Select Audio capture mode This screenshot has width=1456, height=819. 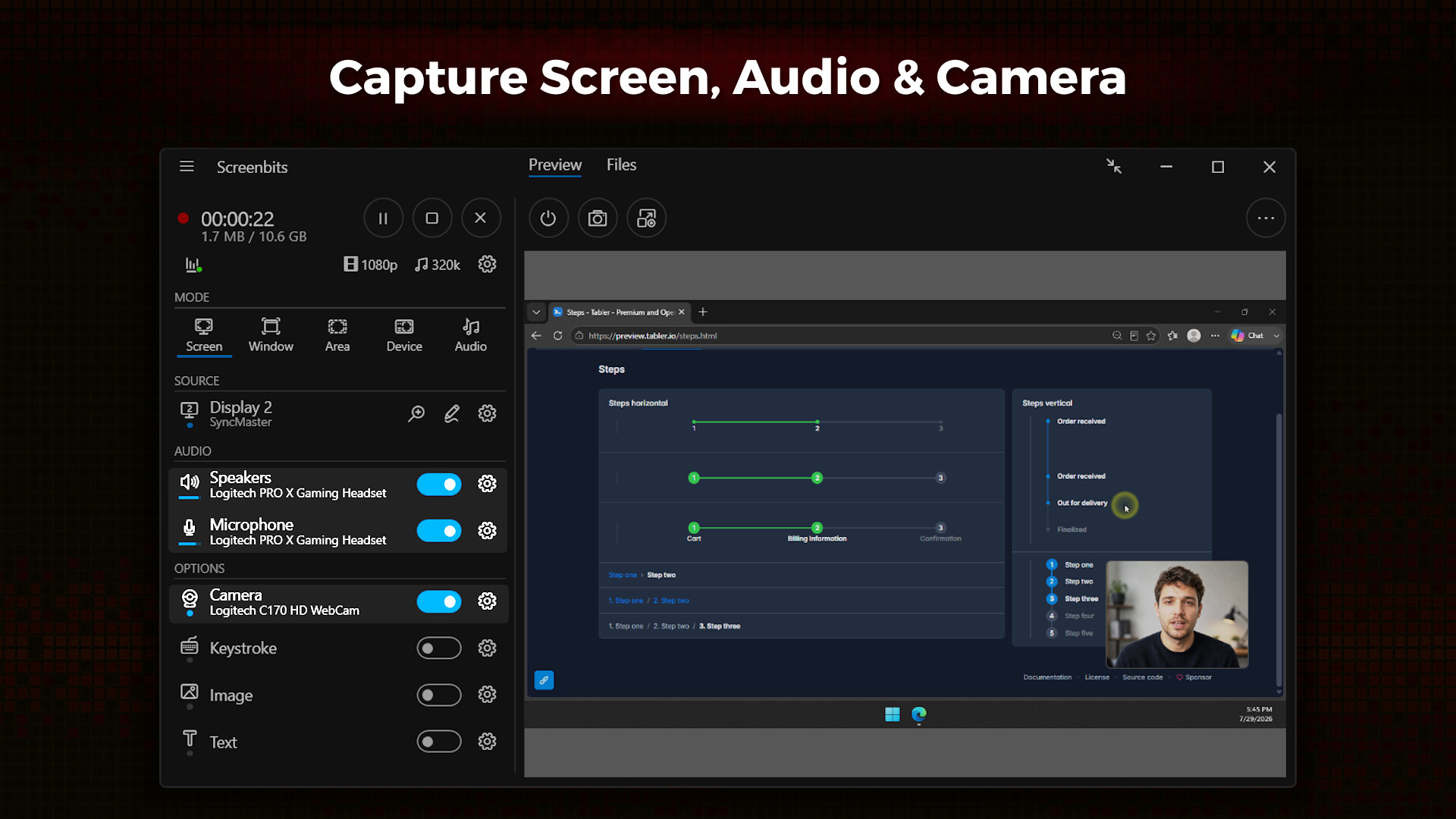[x=471, y=335]
